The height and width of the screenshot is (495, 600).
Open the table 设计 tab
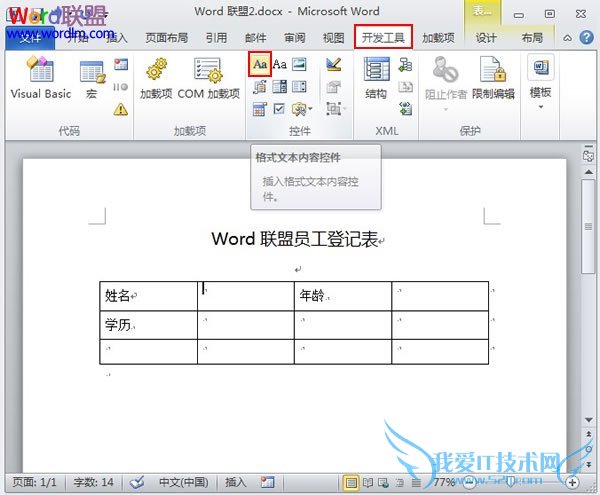point(486,38)
